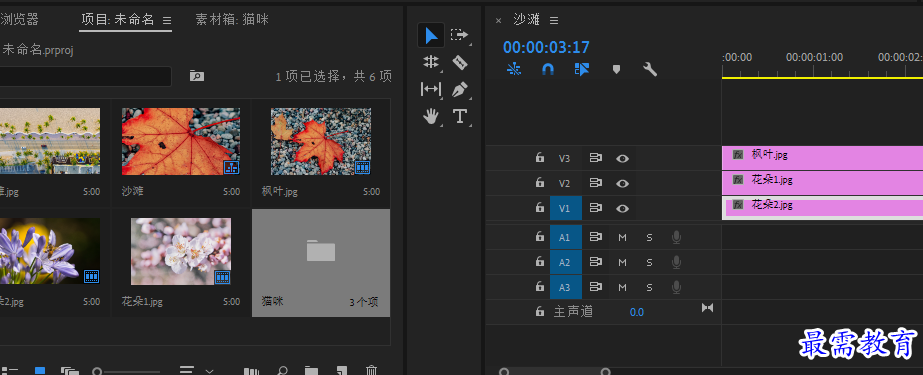Click the Sort Icons button in Project panel

[187, 371]
